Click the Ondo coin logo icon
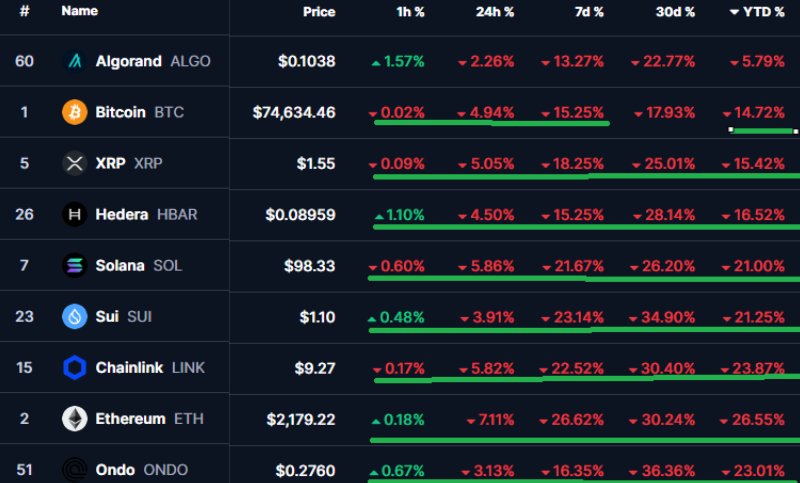 [75, 468]
